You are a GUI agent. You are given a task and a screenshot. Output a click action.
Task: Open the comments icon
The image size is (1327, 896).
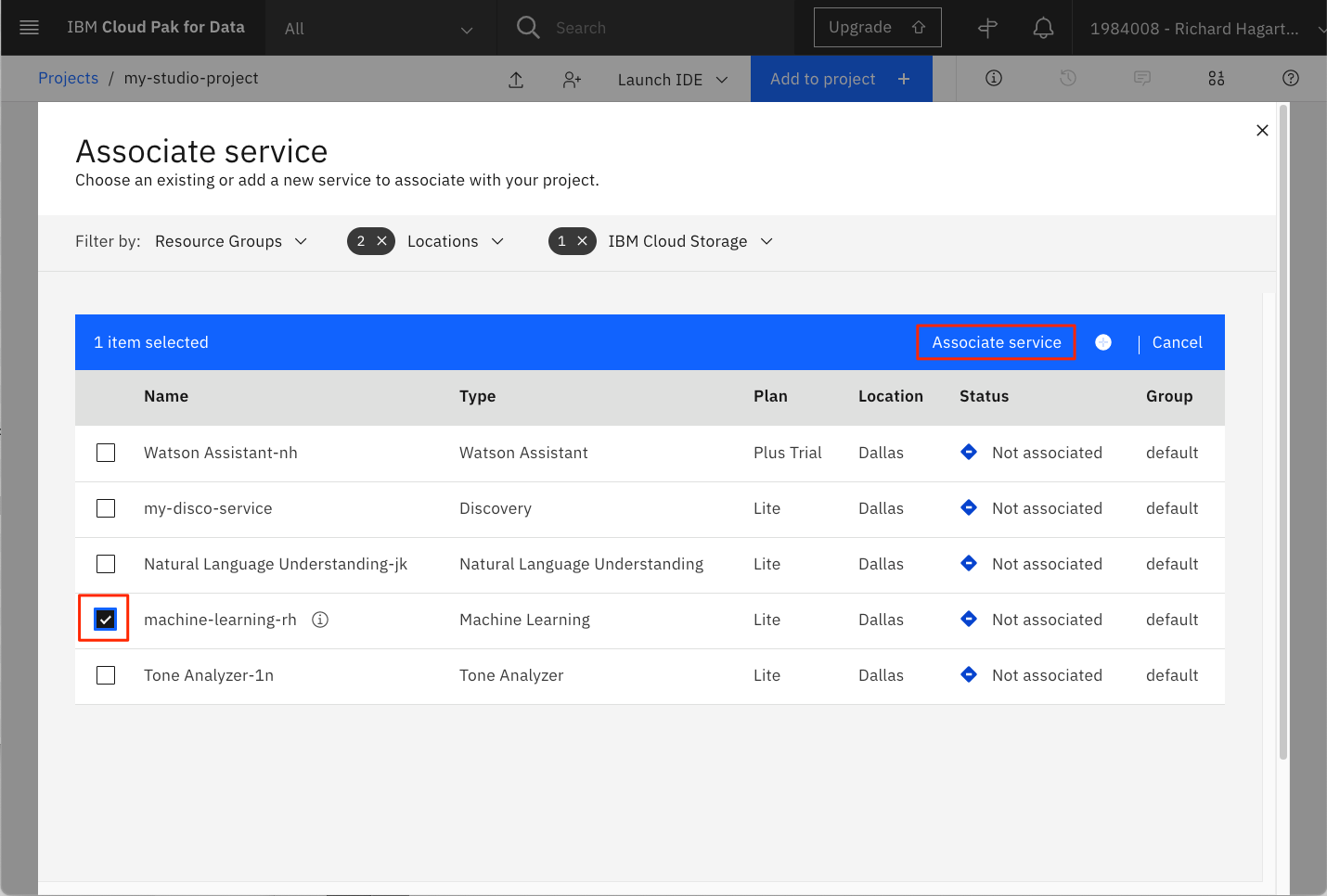tap(1142, 78)
